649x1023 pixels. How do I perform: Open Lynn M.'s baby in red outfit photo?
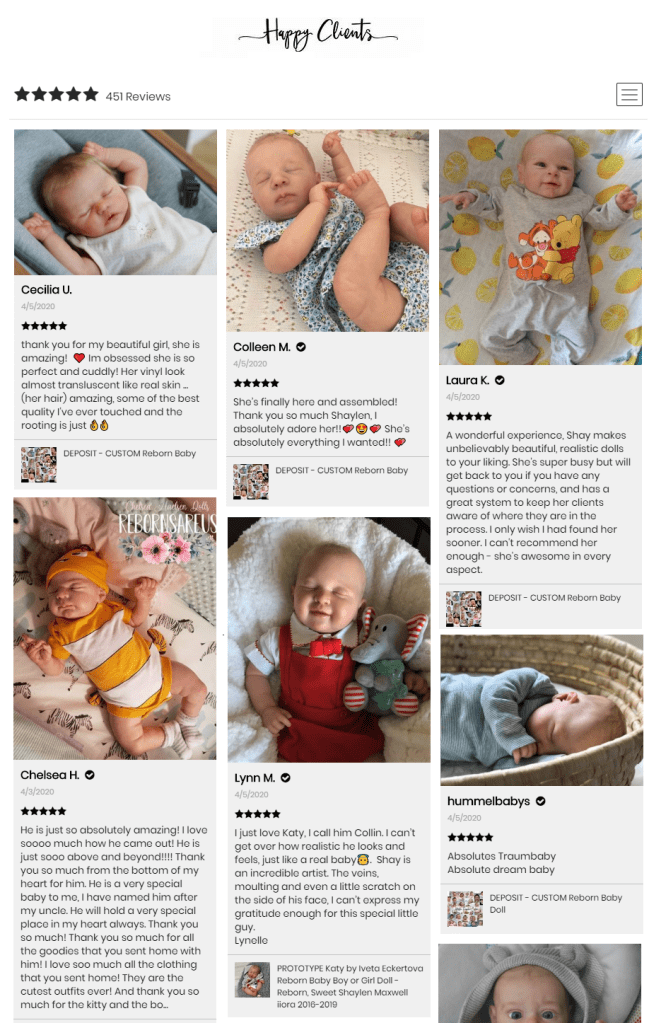(329, 640)
